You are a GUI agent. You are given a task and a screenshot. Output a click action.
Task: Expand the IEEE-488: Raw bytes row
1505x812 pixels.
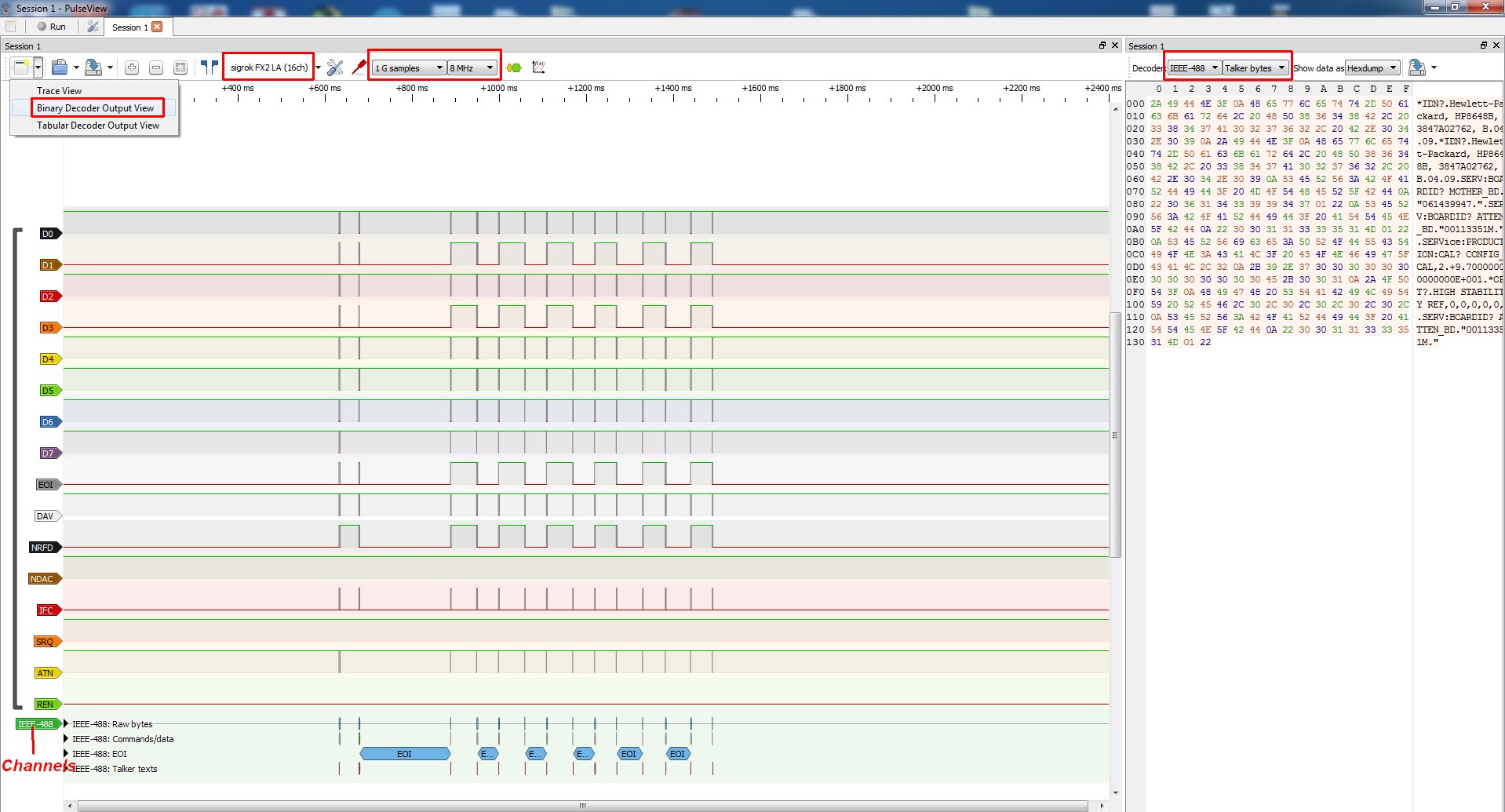pyautogui.click(x=66, y=724)
